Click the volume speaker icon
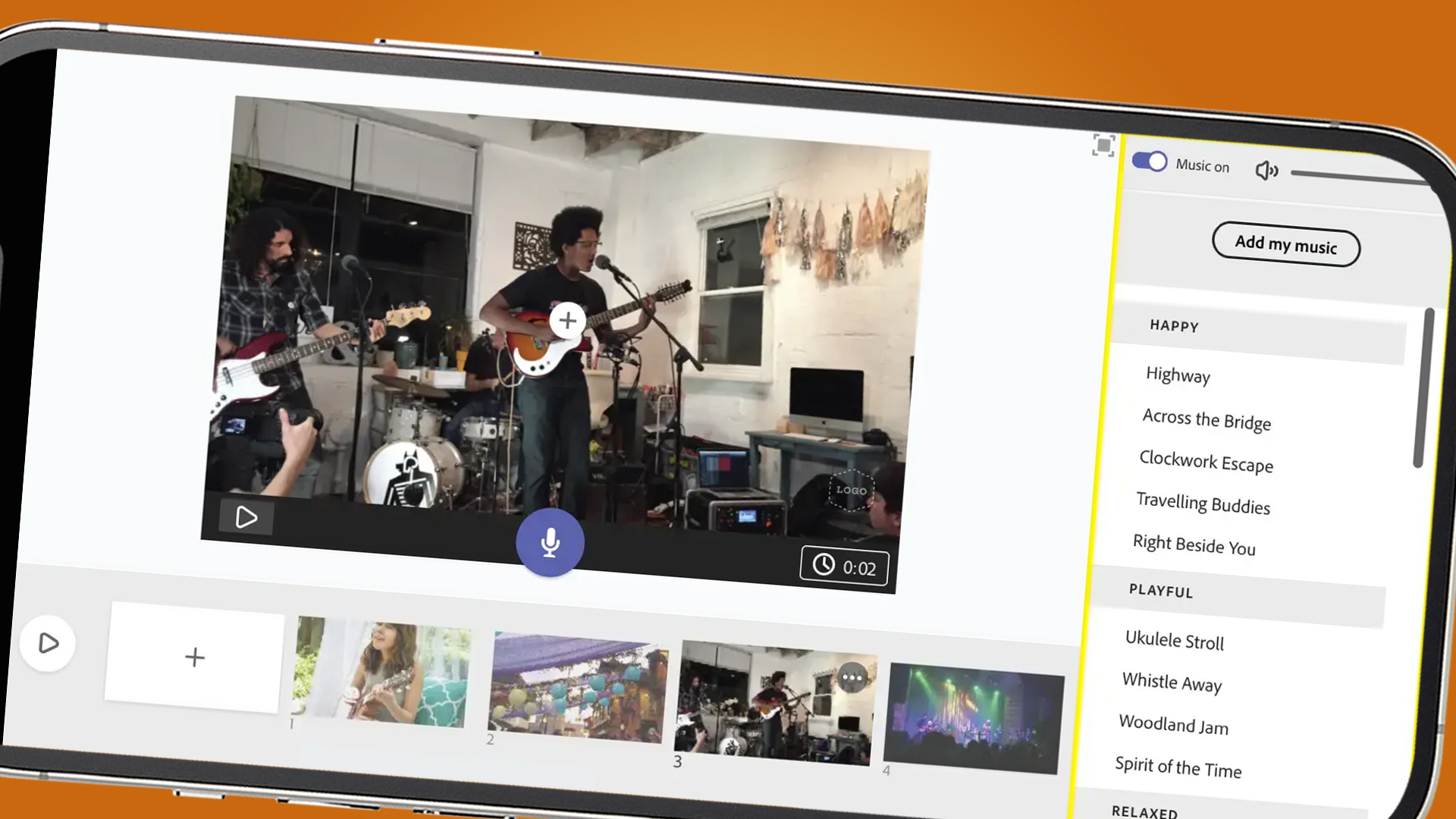1456x819 pixels. point(1266,169)
